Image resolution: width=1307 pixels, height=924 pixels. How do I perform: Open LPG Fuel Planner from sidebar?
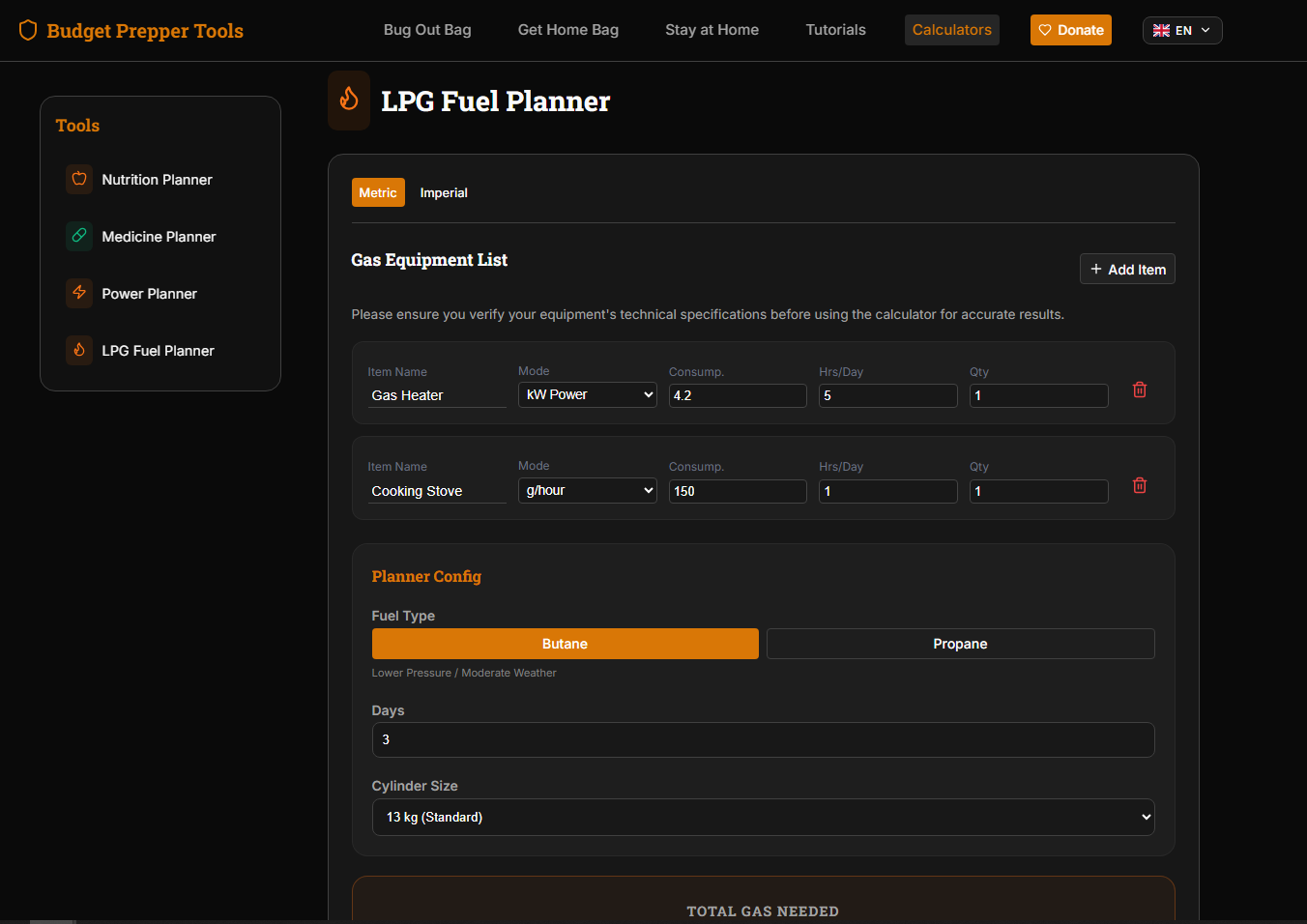(160, 350)
